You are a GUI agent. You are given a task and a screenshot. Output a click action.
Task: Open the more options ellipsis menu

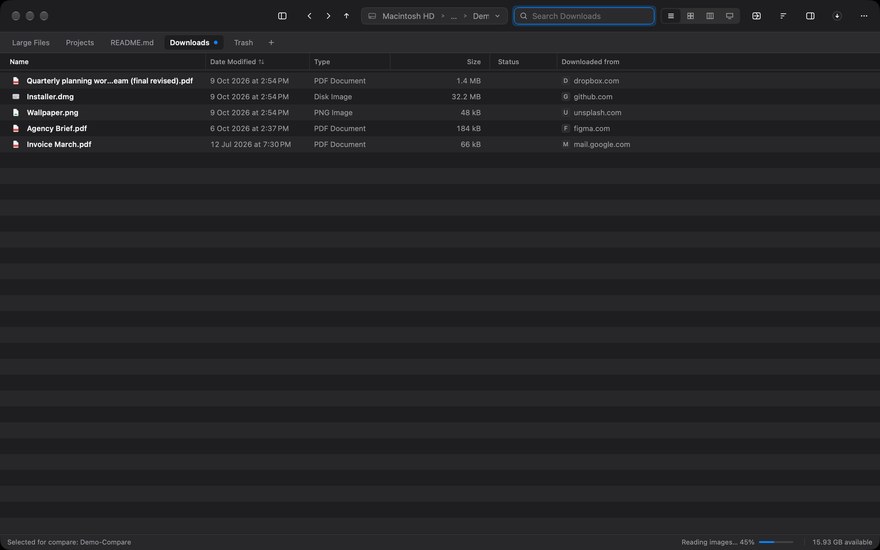[x=864, y=16]
